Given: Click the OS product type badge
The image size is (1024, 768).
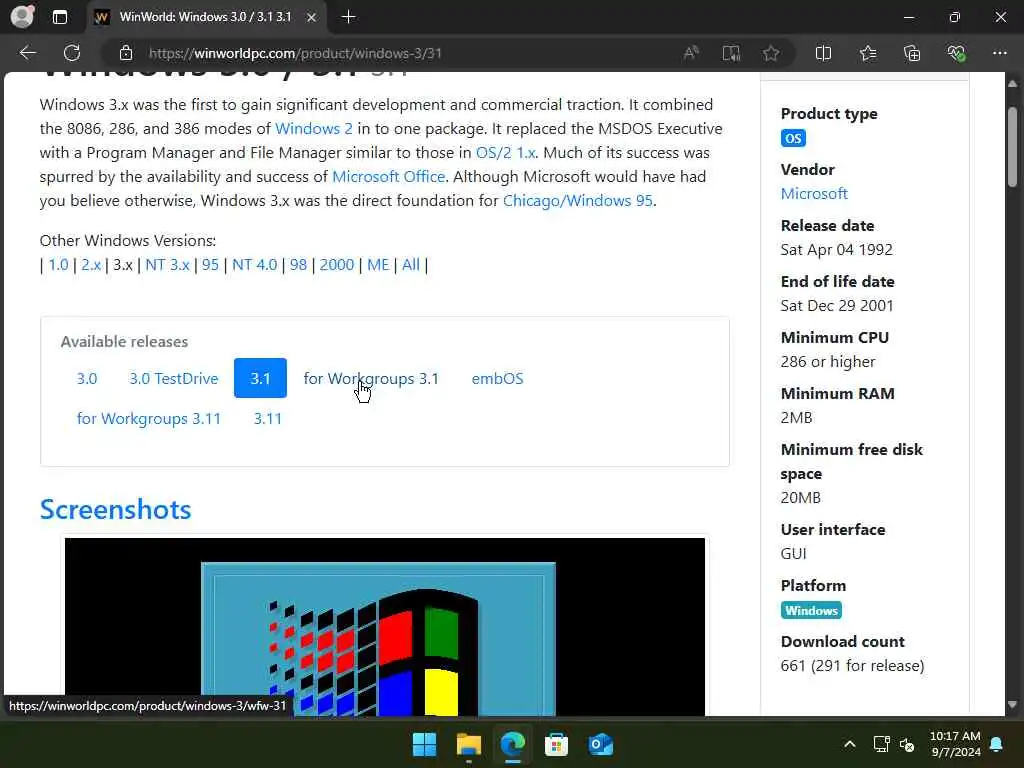Looking at the screenshot, I should click(793, 138).
